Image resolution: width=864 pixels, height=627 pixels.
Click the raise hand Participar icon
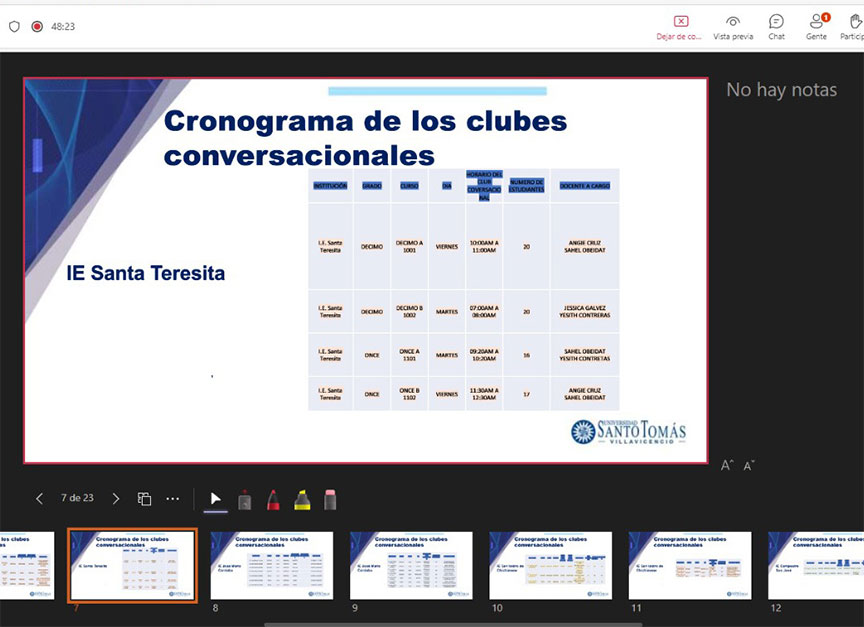[855, 27]
